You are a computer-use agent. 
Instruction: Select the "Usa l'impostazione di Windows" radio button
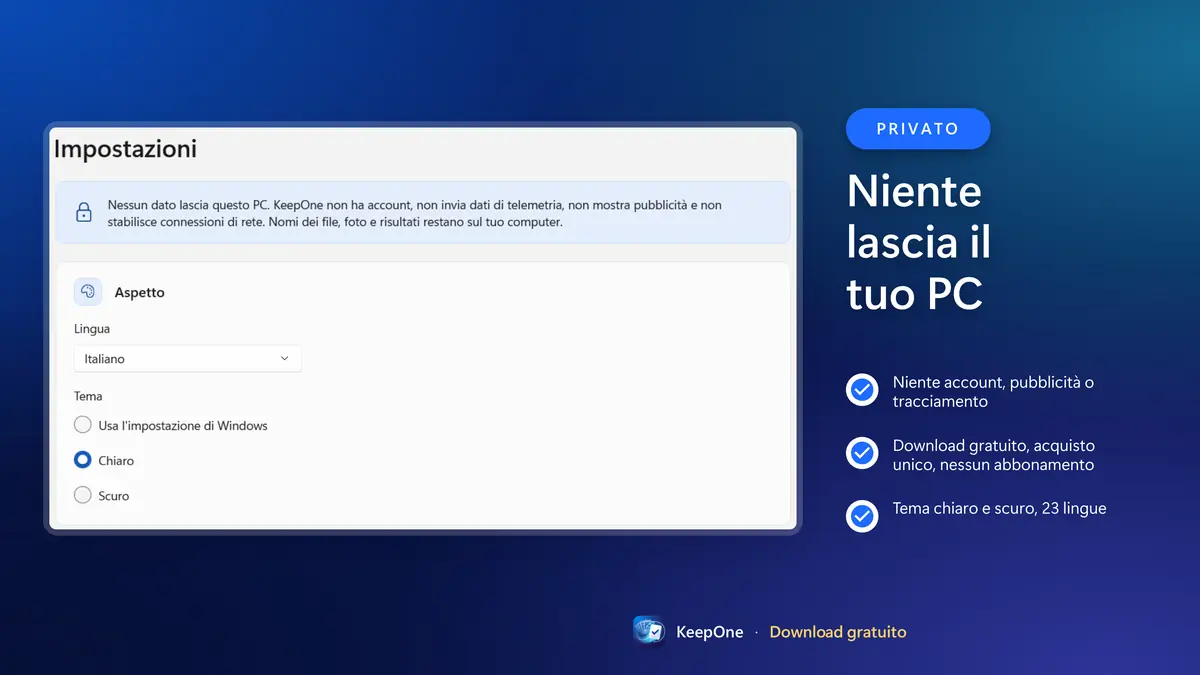(83, 425)
